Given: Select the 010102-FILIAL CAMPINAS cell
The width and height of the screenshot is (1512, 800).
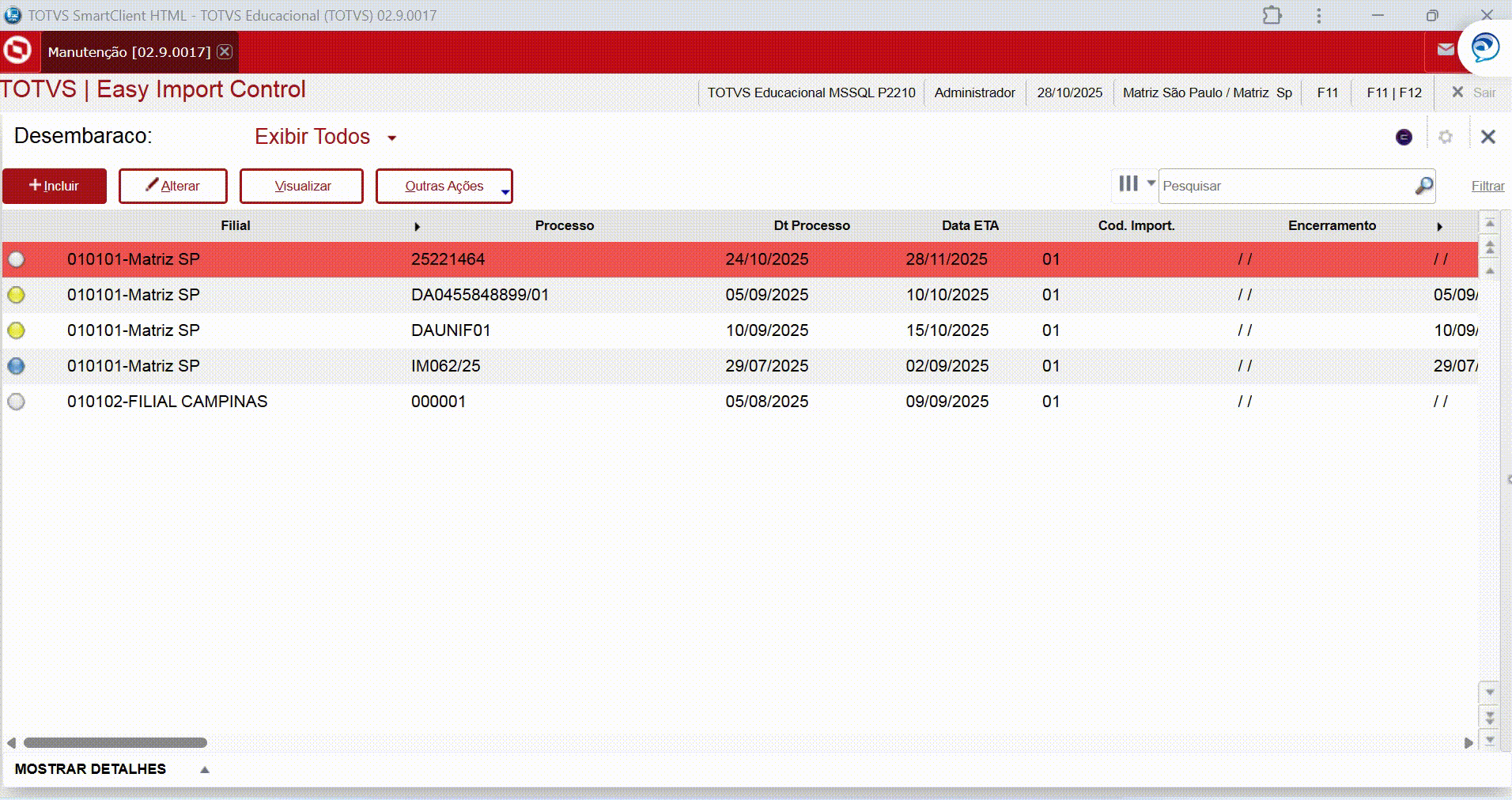Looking at the screenshot, I should tap(167, 402).
